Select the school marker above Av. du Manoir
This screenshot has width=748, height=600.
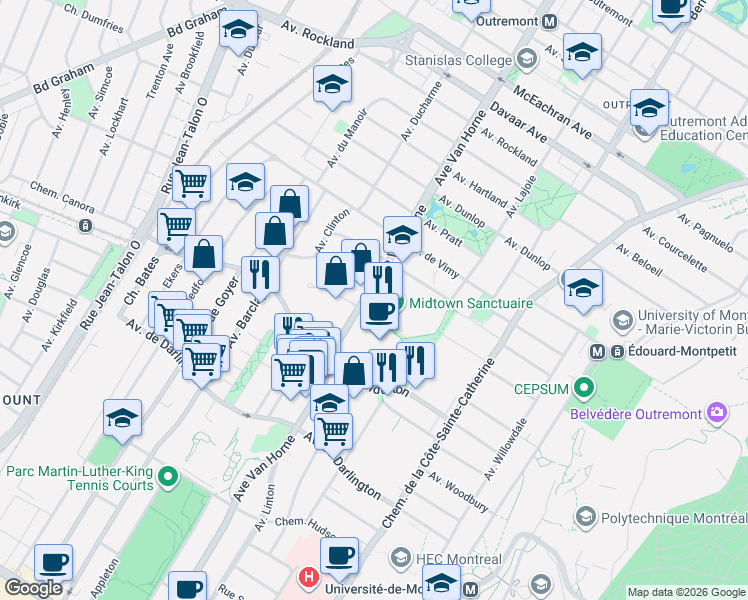click(x=332, y=86)
